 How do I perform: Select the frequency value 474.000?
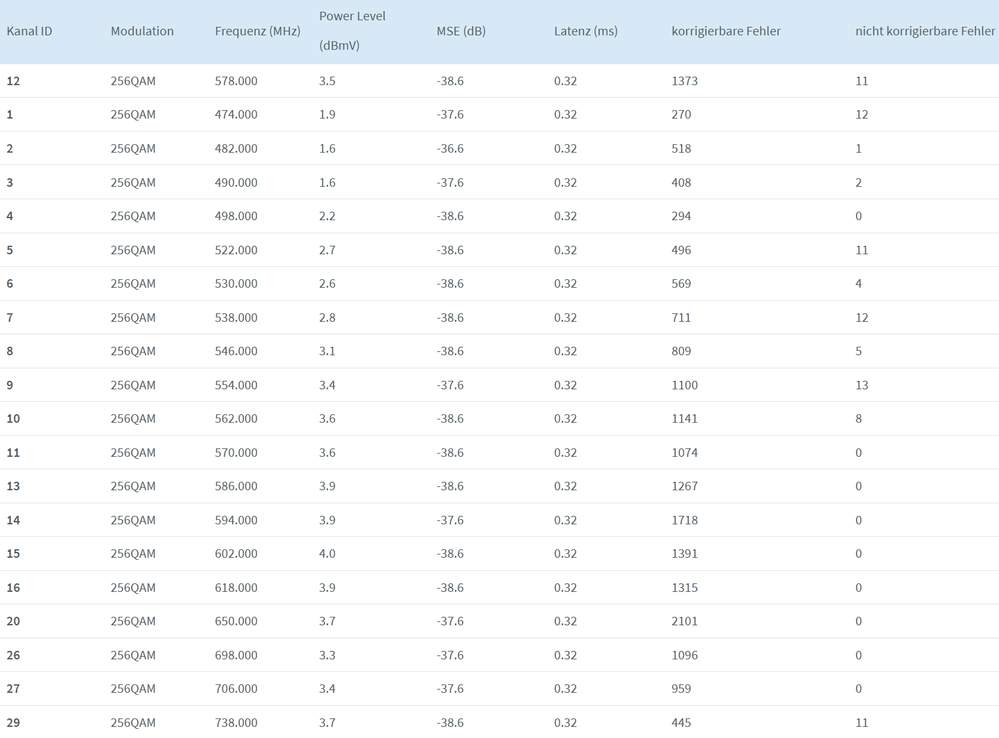(x=236, y=115)
